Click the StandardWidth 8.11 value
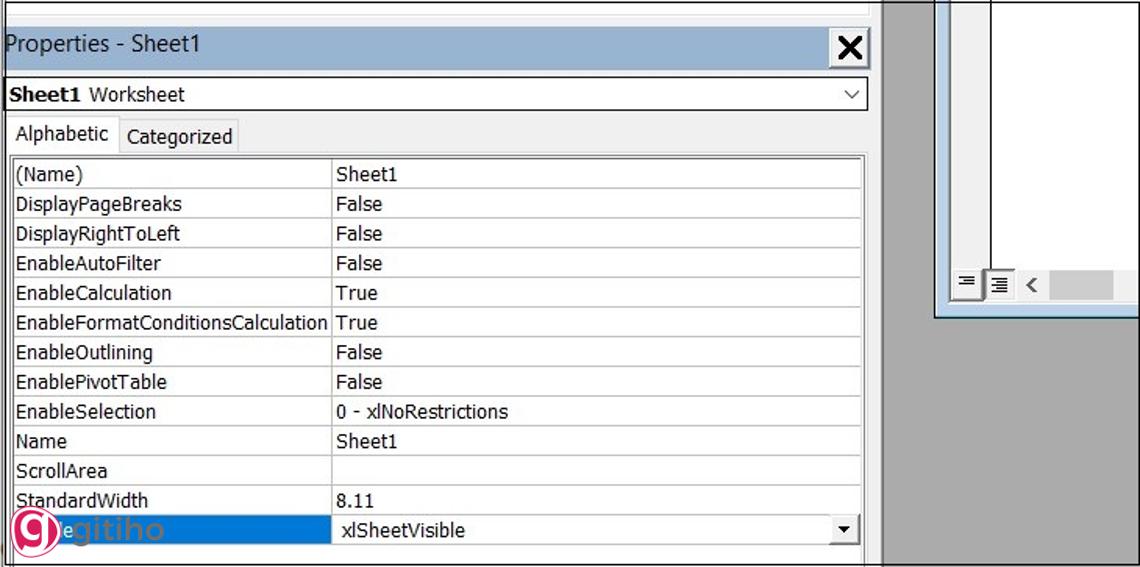Image resolution: width=1140 pixels, height=567 pixels. [x=595, y=500]
